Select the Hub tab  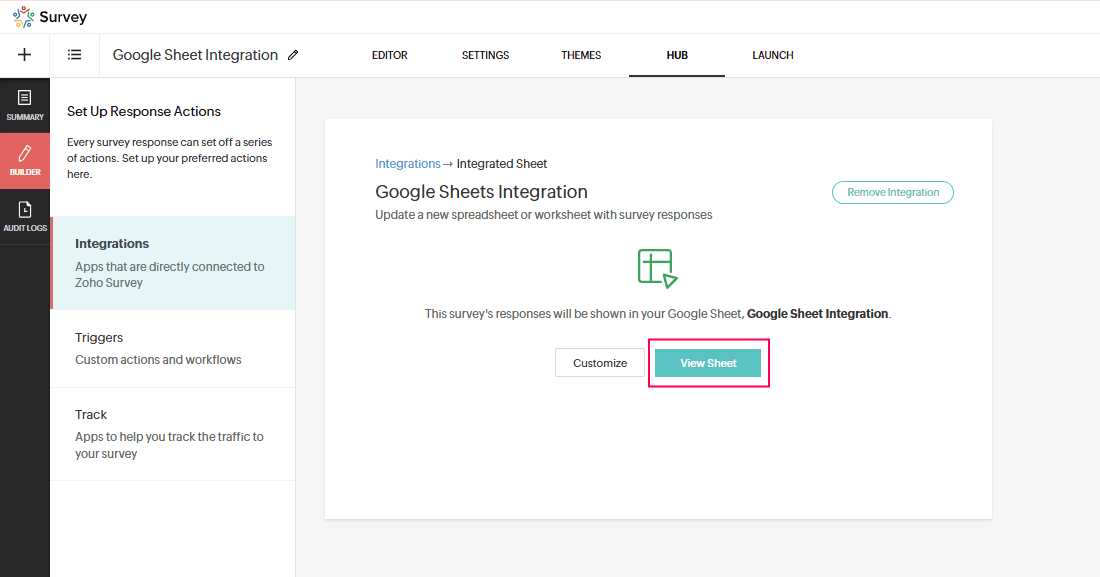pos(677,55)
